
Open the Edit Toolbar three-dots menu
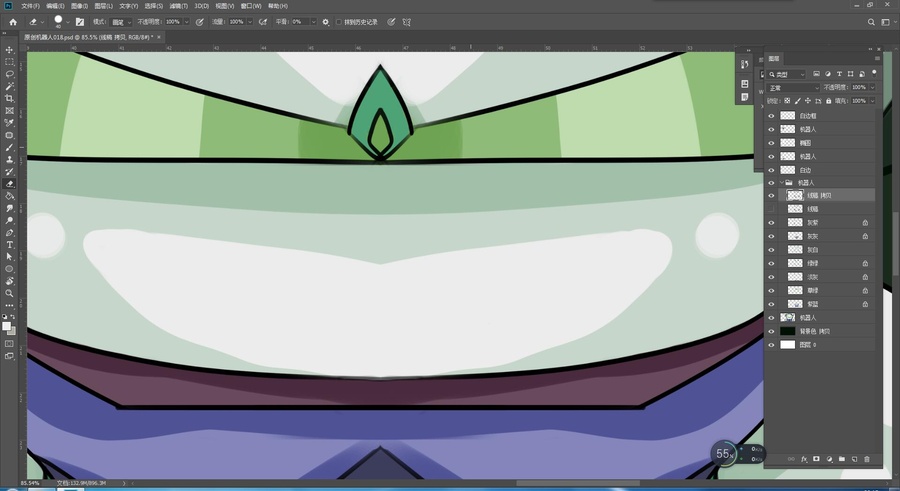click(x=9, y=306)
